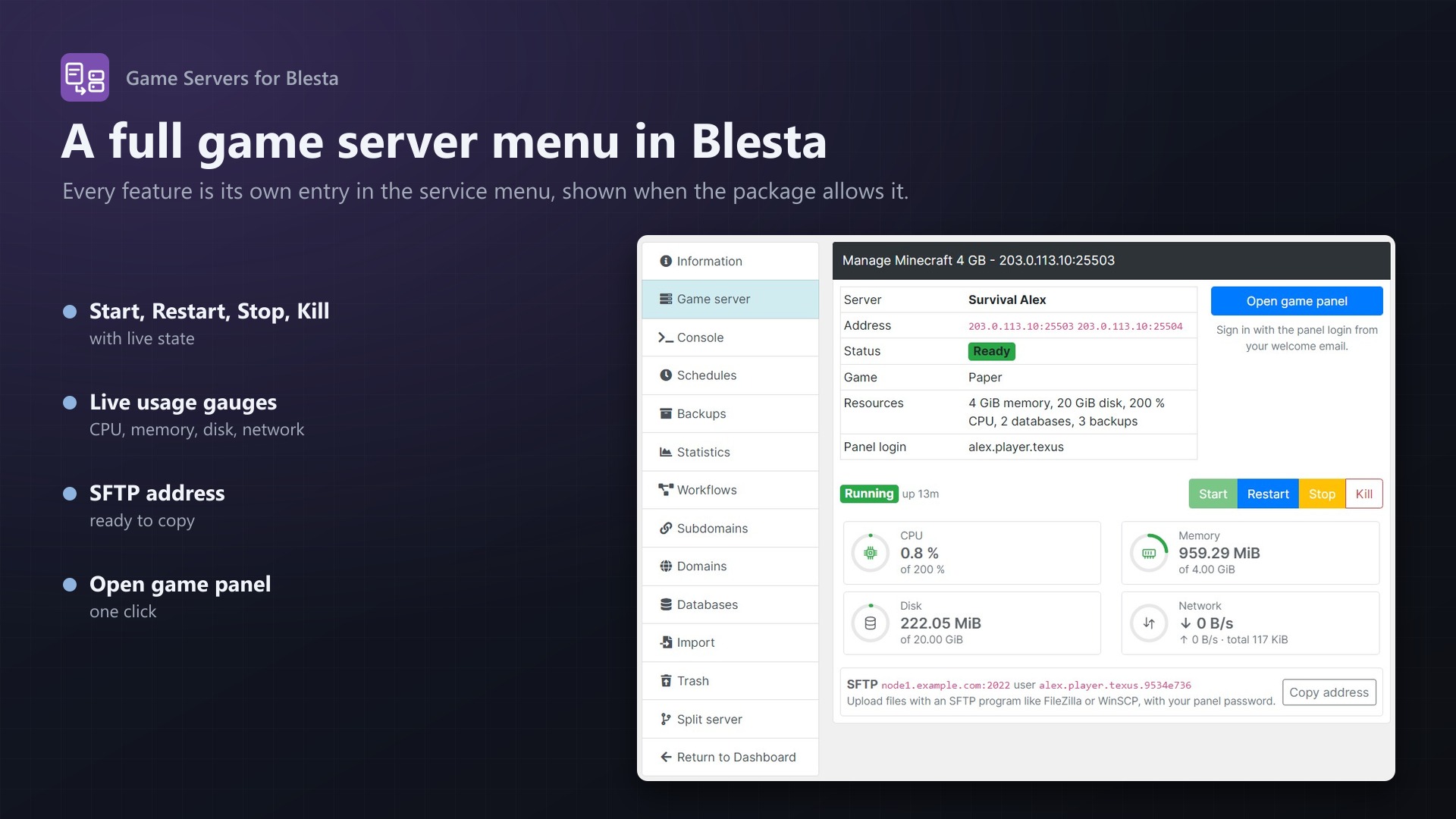Open the Split server menu entry

(x=730, y=719)
